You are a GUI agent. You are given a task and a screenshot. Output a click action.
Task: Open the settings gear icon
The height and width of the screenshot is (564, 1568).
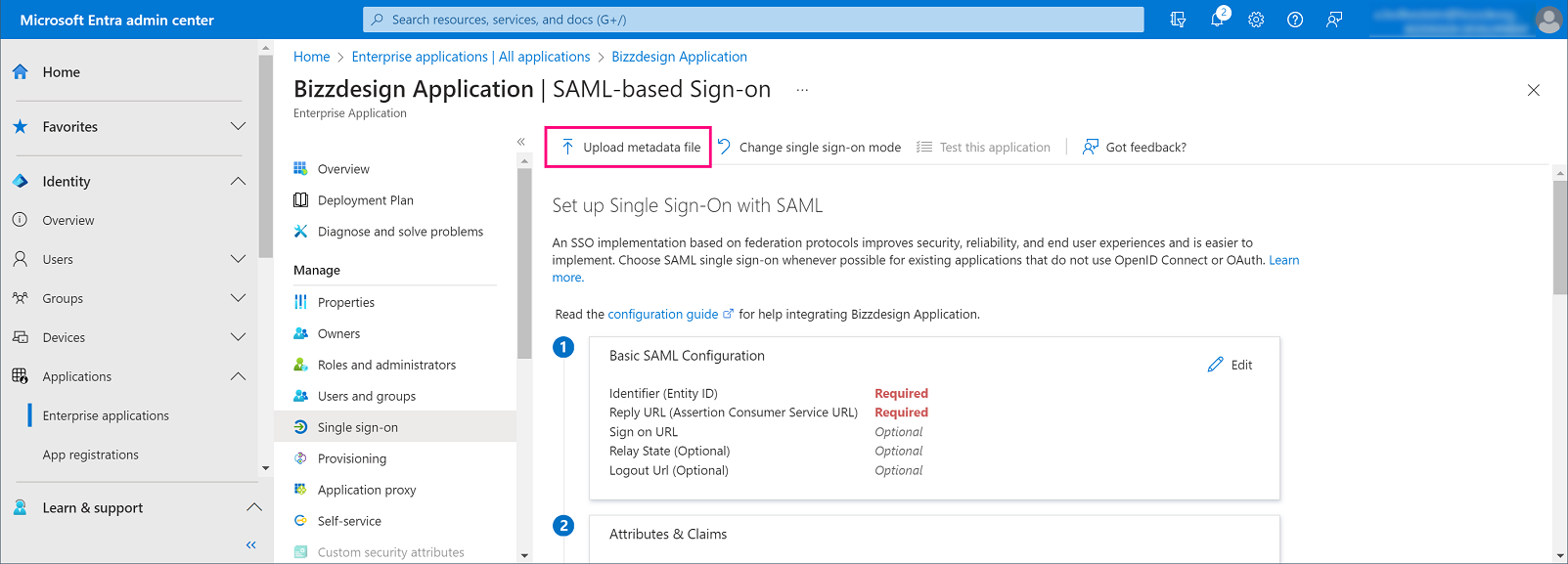pos(1256,20)
